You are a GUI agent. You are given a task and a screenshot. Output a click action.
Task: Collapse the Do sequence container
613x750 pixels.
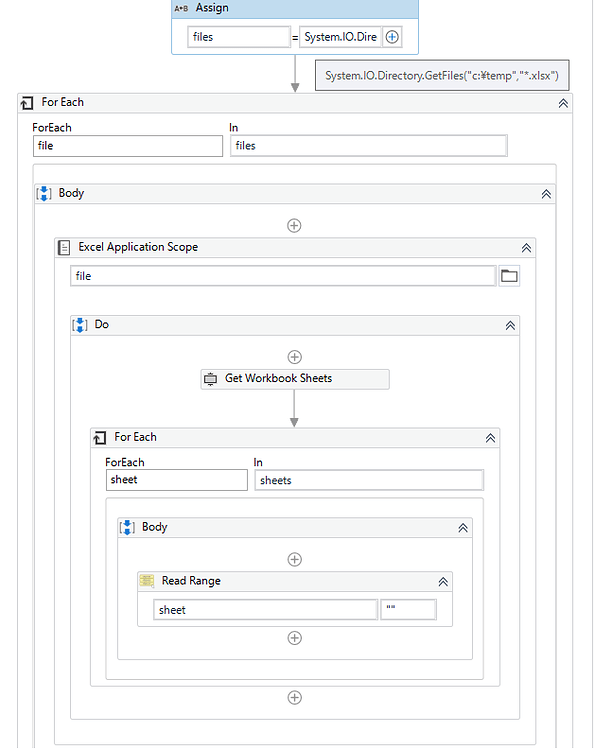click(511, 325)
